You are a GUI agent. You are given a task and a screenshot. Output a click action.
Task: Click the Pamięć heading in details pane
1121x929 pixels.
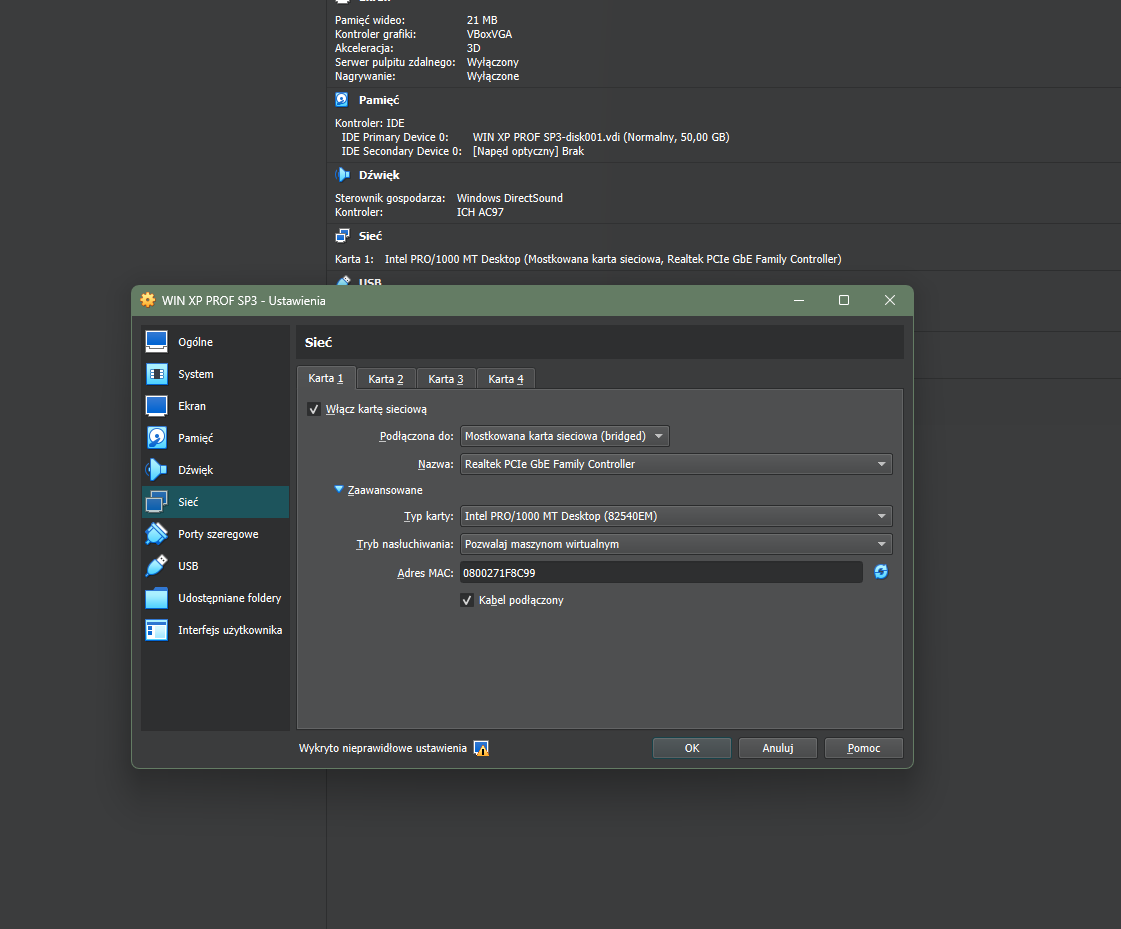click(x=379, y=100)
